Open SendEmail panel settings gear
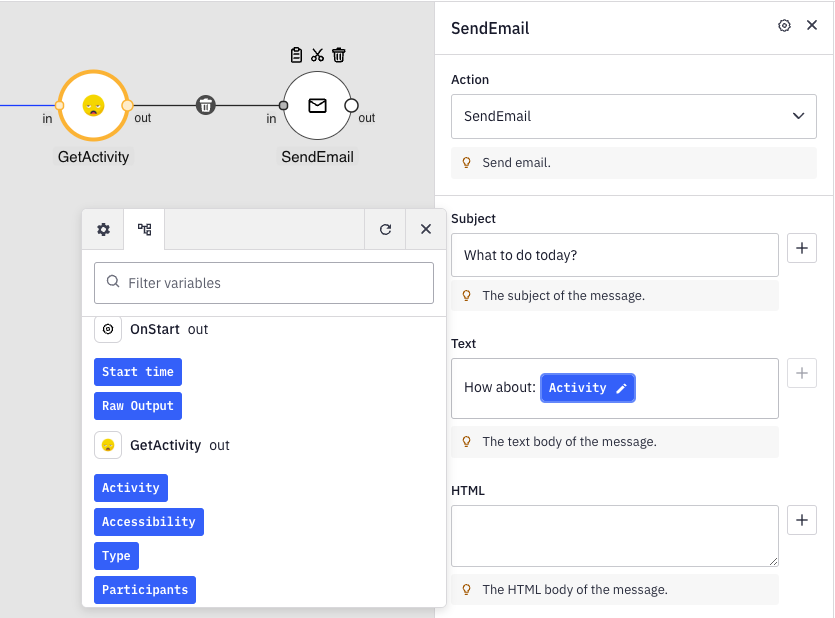Image resolution: width=835 pixels, height=618 pixels. pyautogui.click(x=784, y=26)
